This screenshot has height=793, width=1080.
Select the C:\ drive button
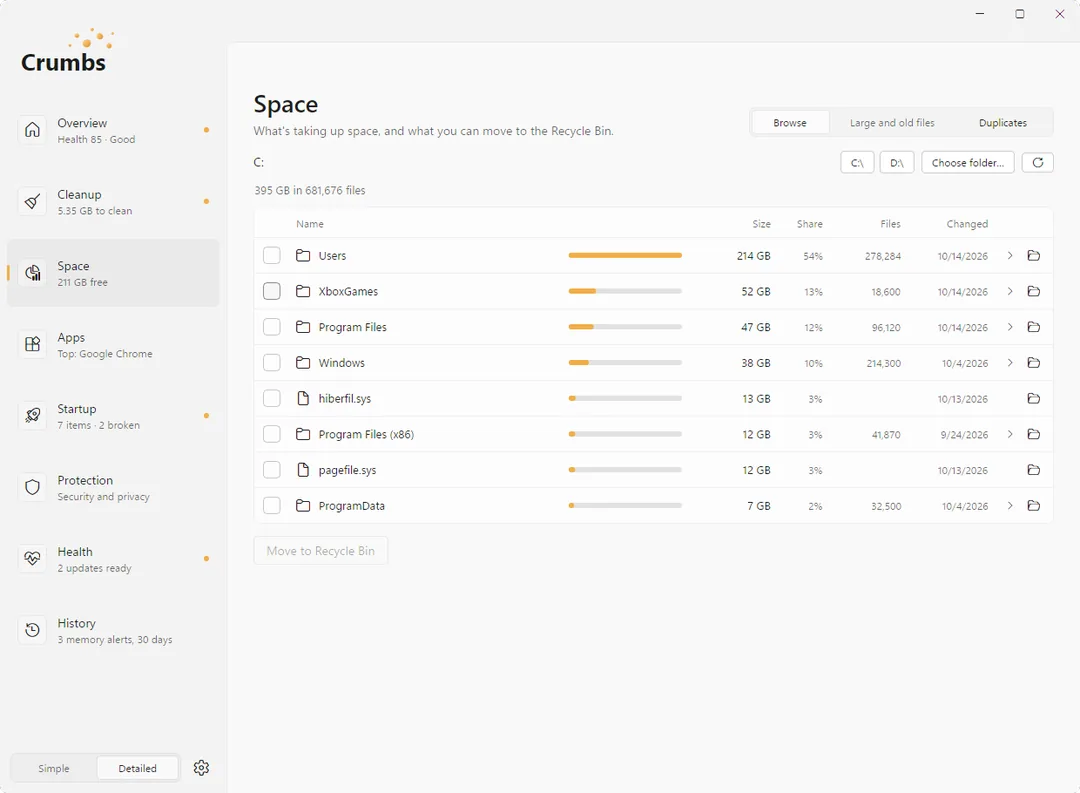tap(857, 163)
